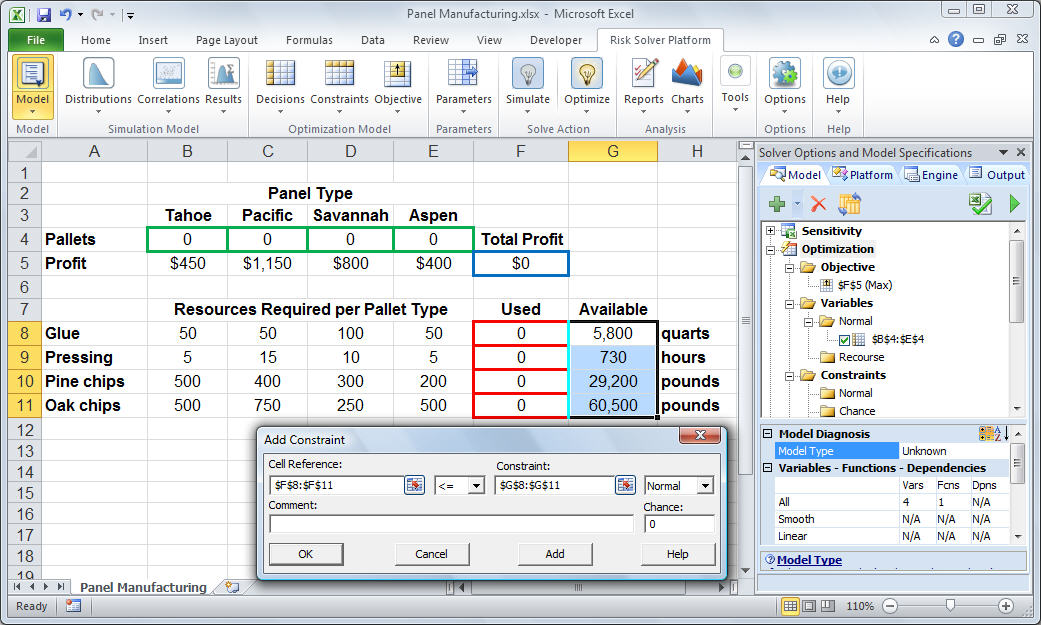Open the Charts analysis tool

(x=687, y=75)
